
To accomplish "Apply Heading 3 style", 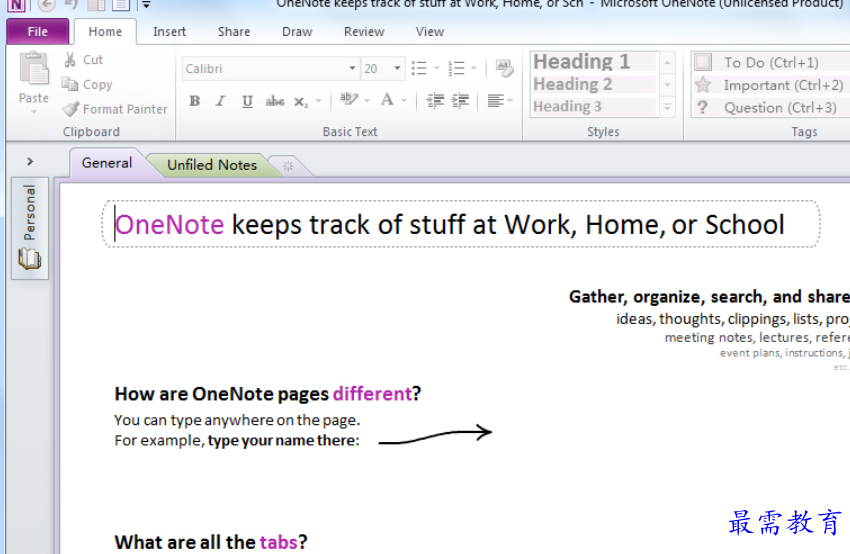I will [x=594, y=106].
